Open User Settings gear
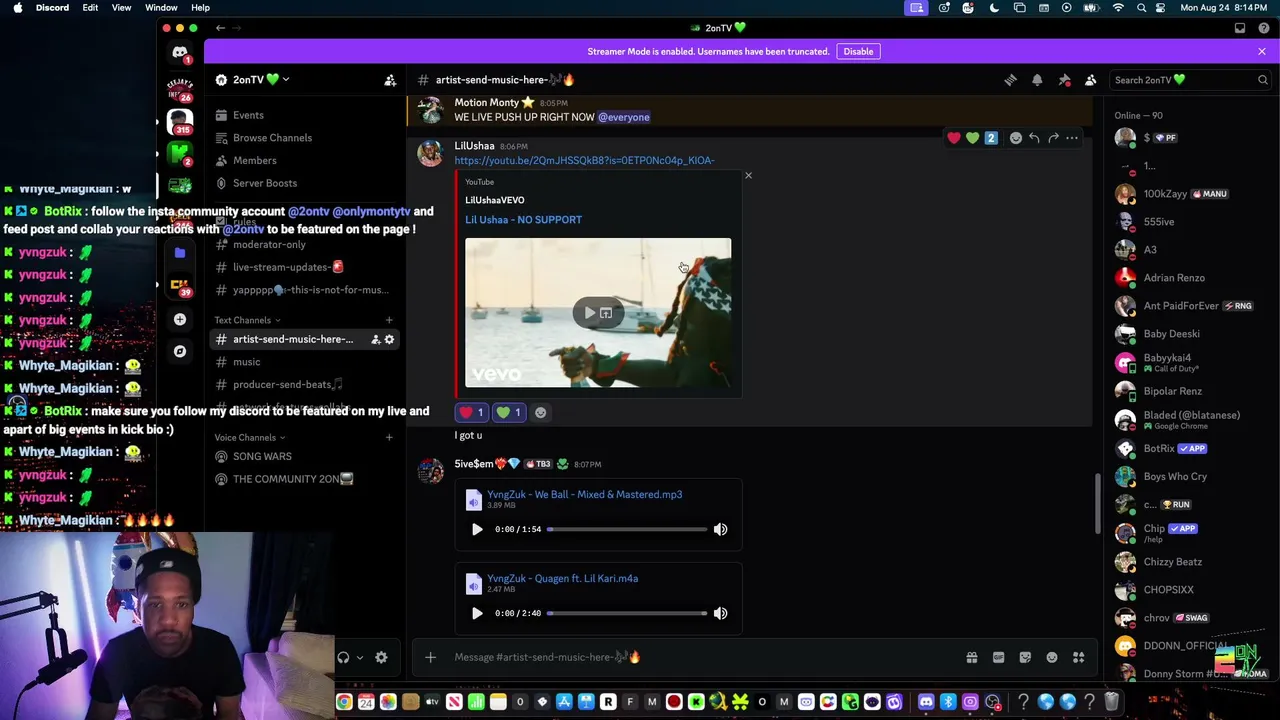 click(x=381, y=657)
